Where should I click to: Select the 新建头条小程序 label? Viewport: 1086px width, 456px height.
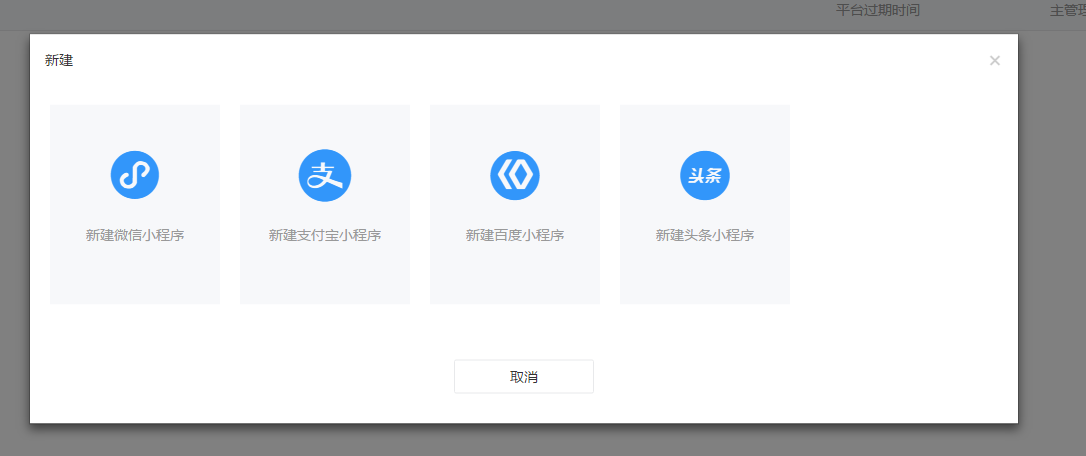point(704,236)
